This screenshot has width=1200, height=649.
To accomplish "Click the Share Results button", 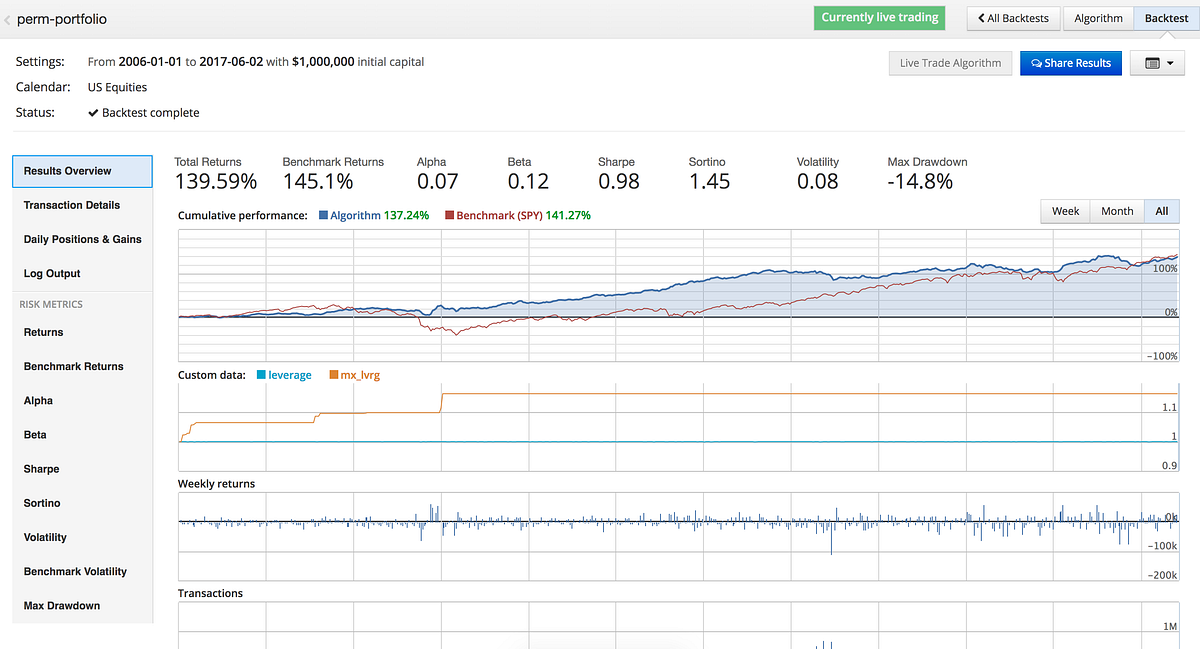I will click(1071, 63).
